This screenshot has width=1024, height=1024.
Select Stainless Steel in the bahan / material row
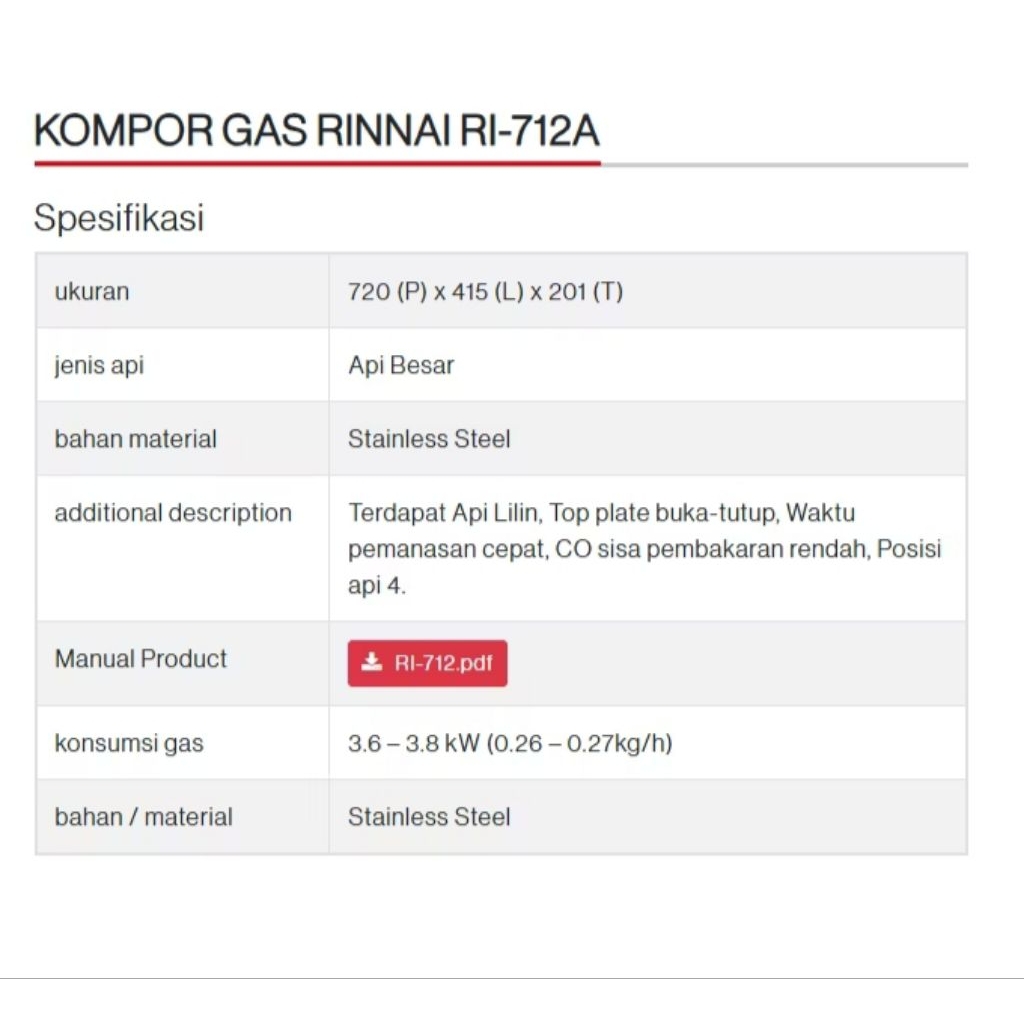click(x=429, y=817)
